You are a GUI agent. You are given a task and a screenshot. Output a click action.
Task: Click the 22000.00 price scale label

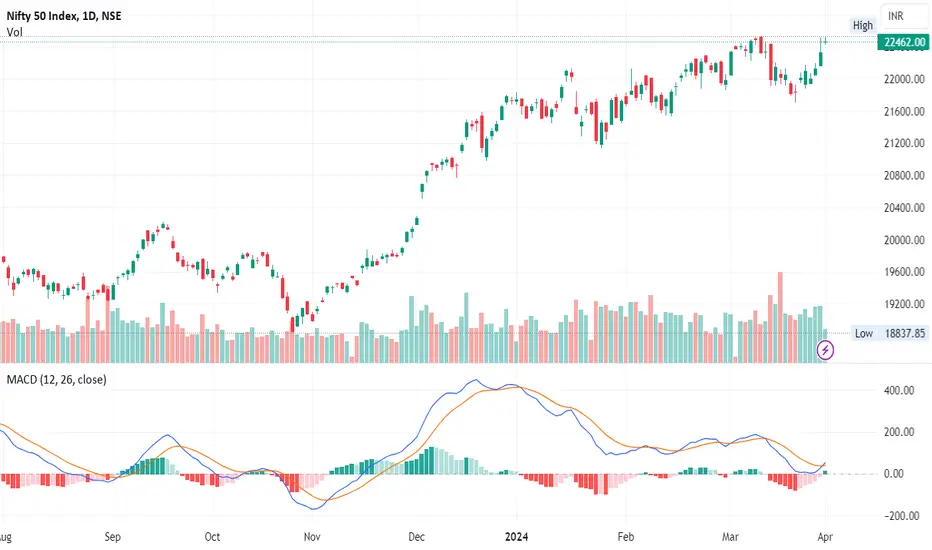coord(904,79)
